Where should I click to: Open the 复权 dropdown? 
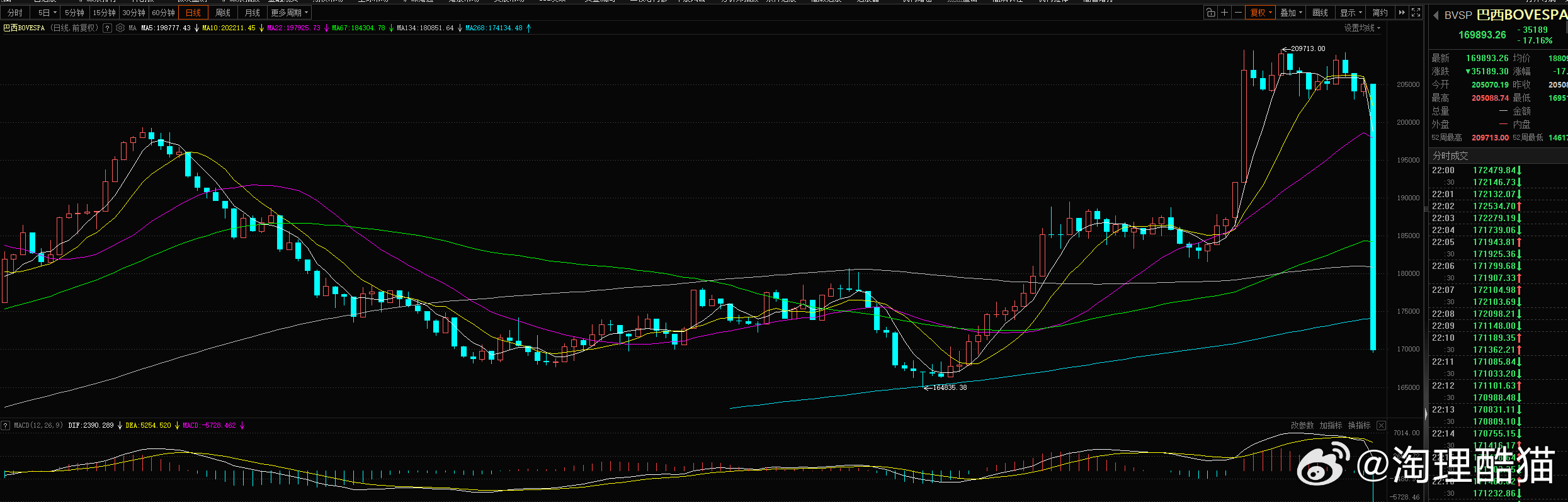(1261, 13)
